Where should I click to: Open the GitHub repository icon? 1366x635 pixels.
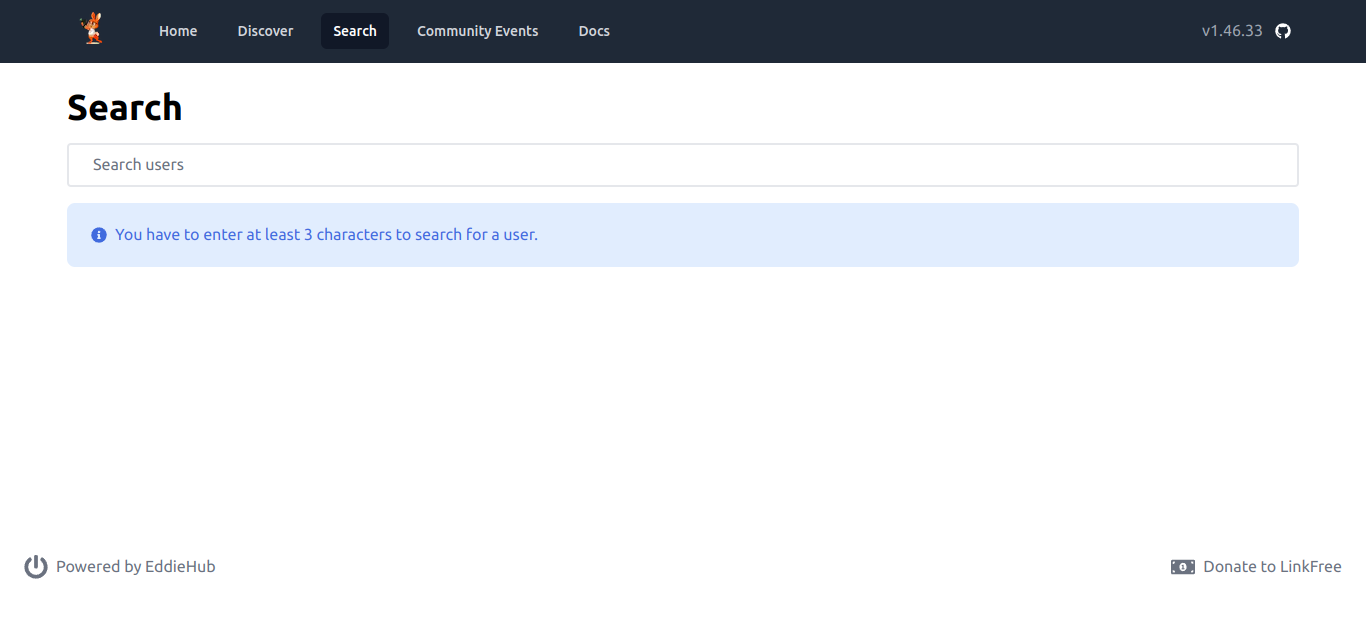[1283, 31]
